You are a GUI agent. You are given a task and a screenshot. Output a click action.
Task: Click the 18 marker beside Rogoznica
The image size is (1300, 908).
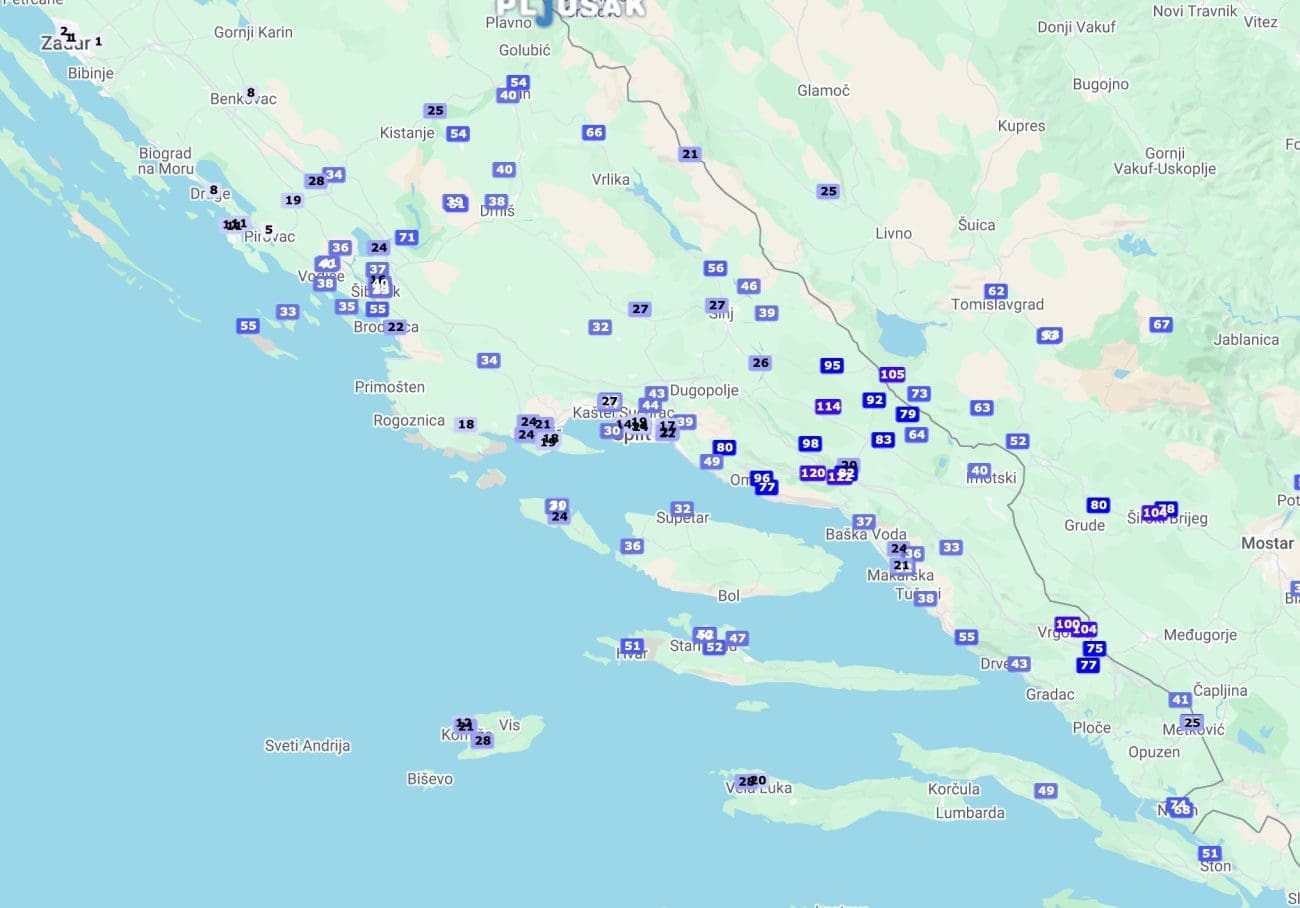pos(465,424)
